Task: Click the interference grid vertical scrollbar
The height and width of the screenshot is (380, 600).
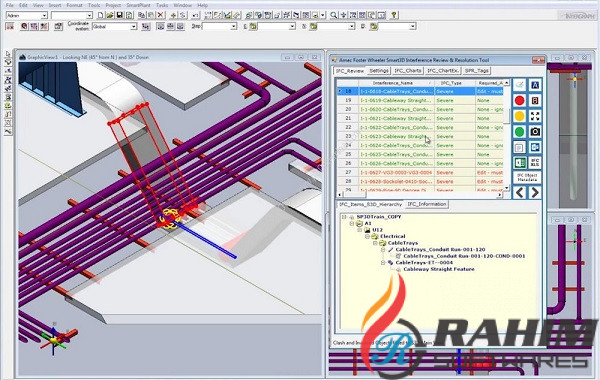Action: click(507, 135)
